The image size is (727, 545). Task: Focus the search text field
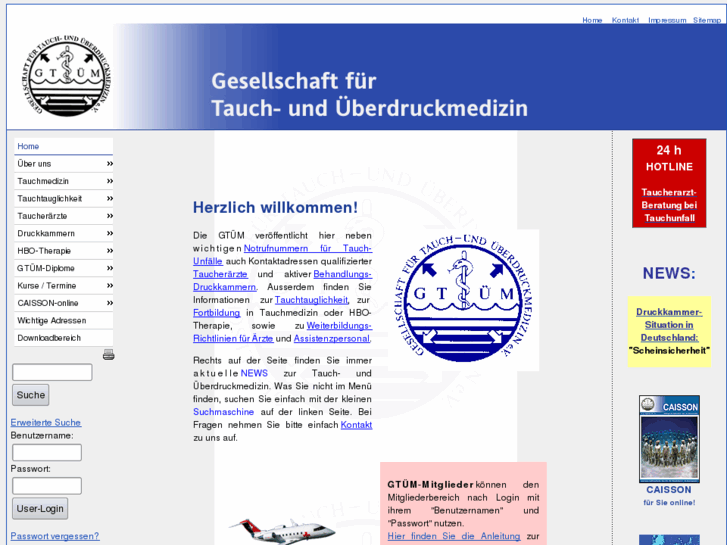52,372
